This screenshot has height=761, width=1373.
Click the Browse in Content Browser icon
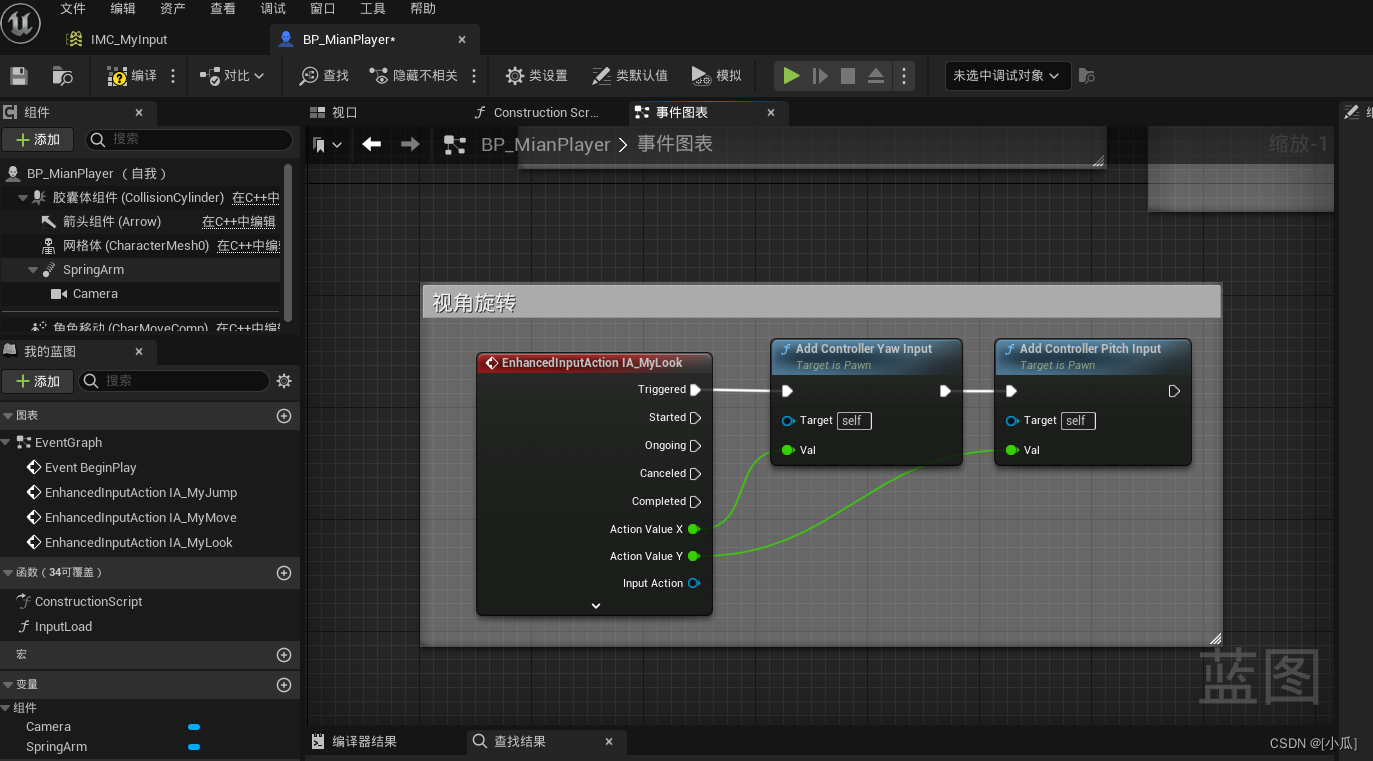pyautogui.click(x=62, y=76)
